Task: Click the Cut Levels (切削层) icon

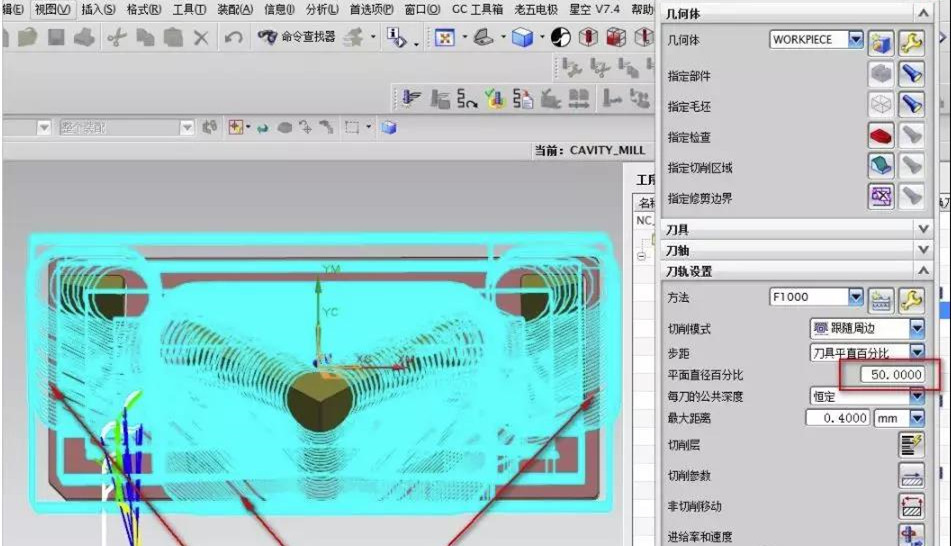Action: pos(910,446)
